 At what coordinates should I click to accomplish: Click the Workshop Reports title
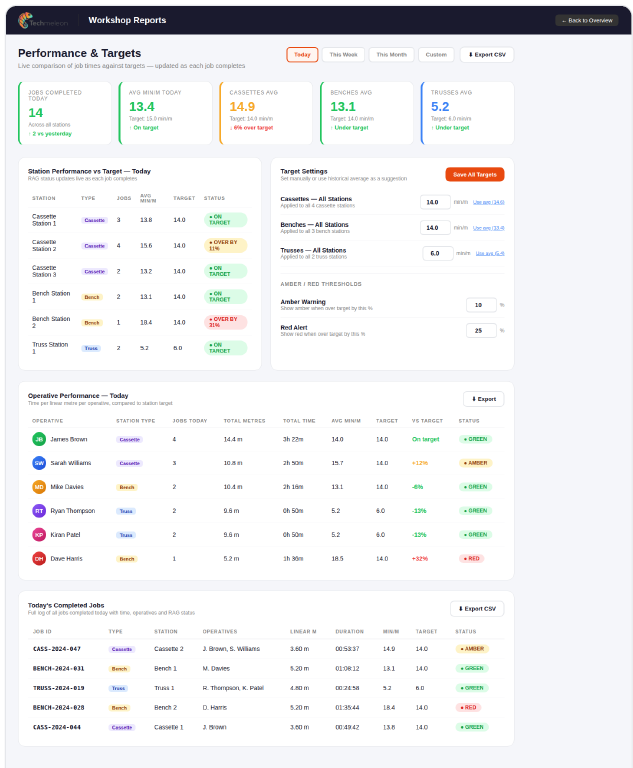(127, 20)
